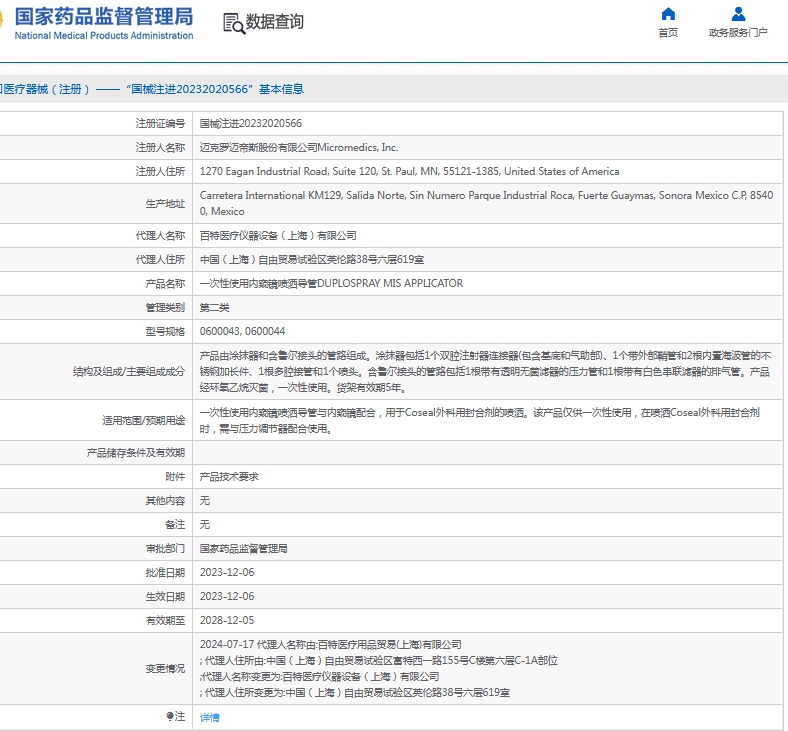Viewport: 788px width, 731px height.
Task: Click the structure composition description text
Action: coord(485,372)
